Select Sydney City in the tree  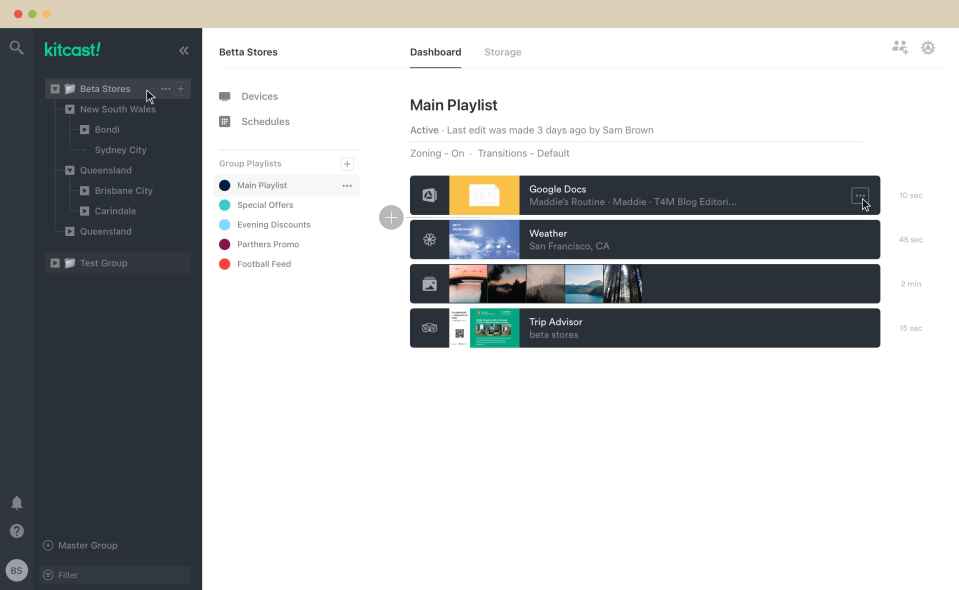pyautogui.click(x=120, y=150)
